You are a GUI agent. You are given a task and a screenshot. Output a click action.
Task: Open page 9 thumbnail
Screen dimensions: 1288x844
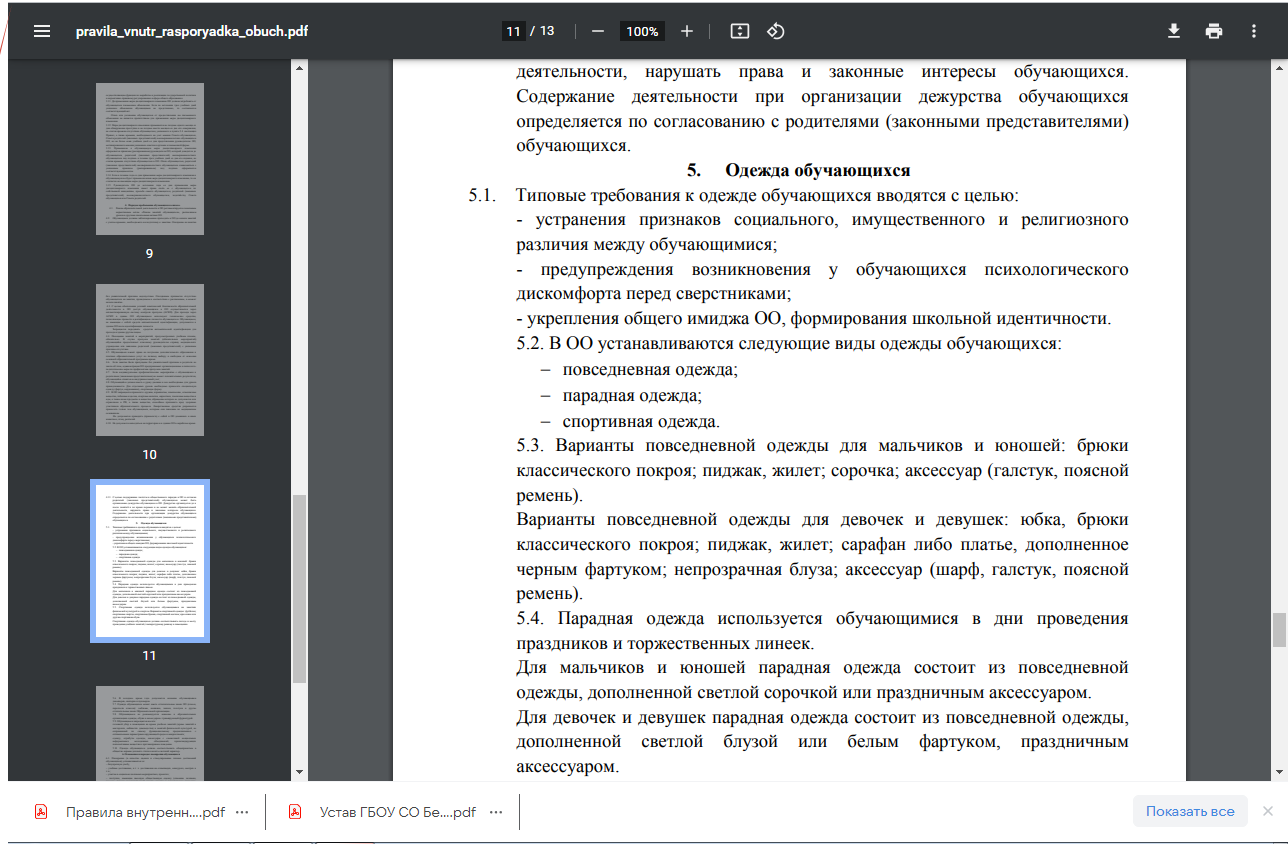(x=149, y=159)
